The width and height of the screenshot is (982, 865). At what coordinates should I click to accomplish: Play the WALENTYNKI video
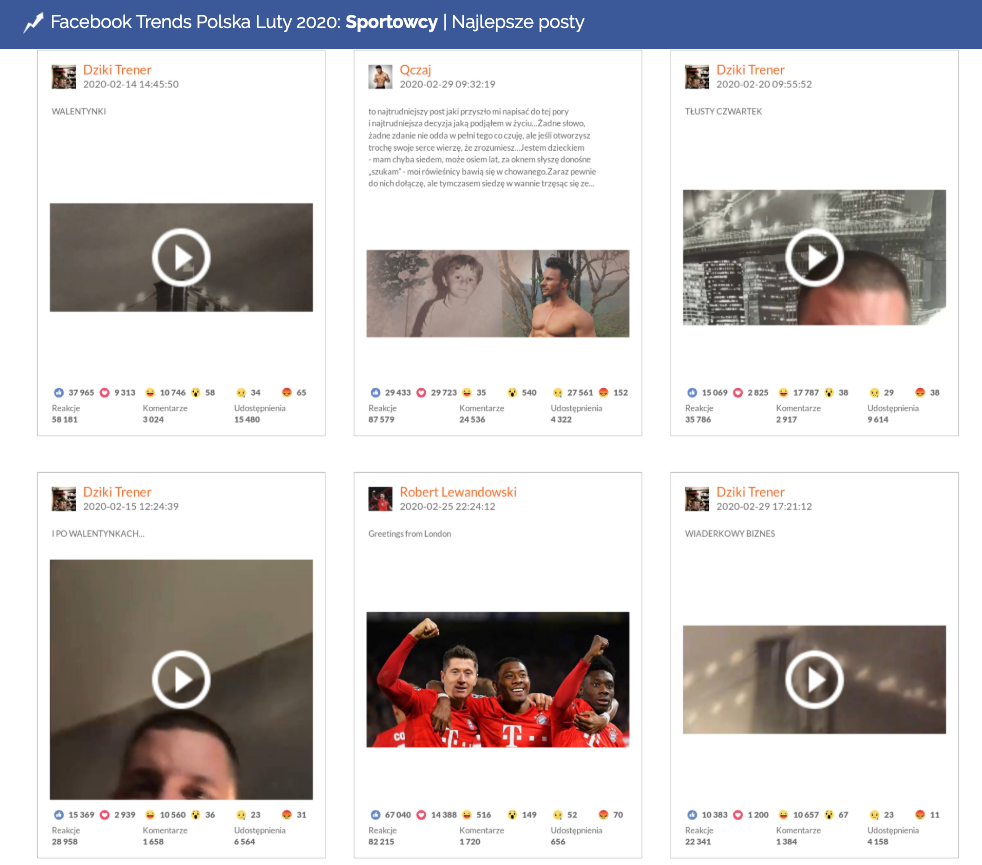pyautogui.click(x=181, y=258)
